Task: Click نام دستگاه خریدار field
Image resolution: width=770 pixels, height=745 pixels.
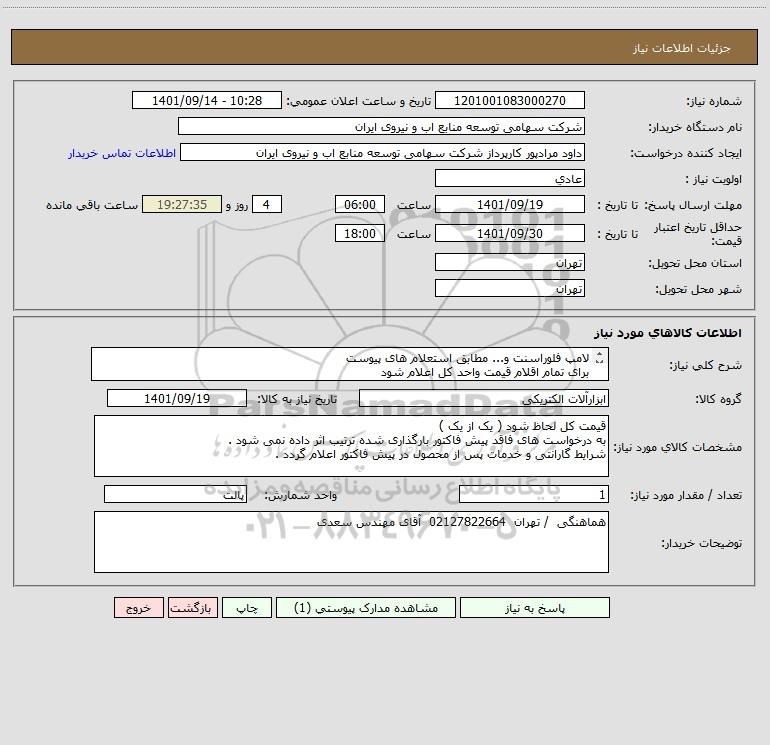Action: 381,126
